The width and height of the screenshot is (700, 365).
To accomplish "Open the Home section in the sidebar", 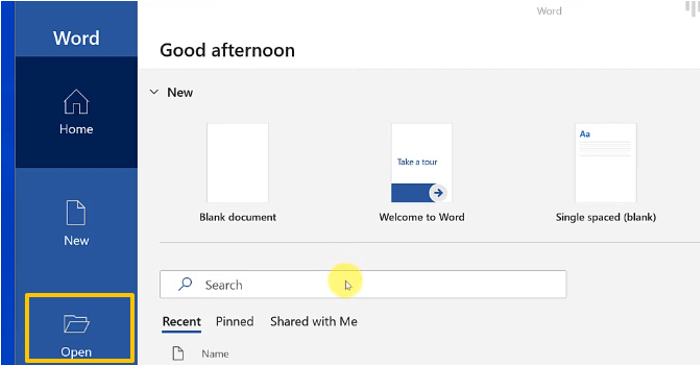I will coord(76,112).
